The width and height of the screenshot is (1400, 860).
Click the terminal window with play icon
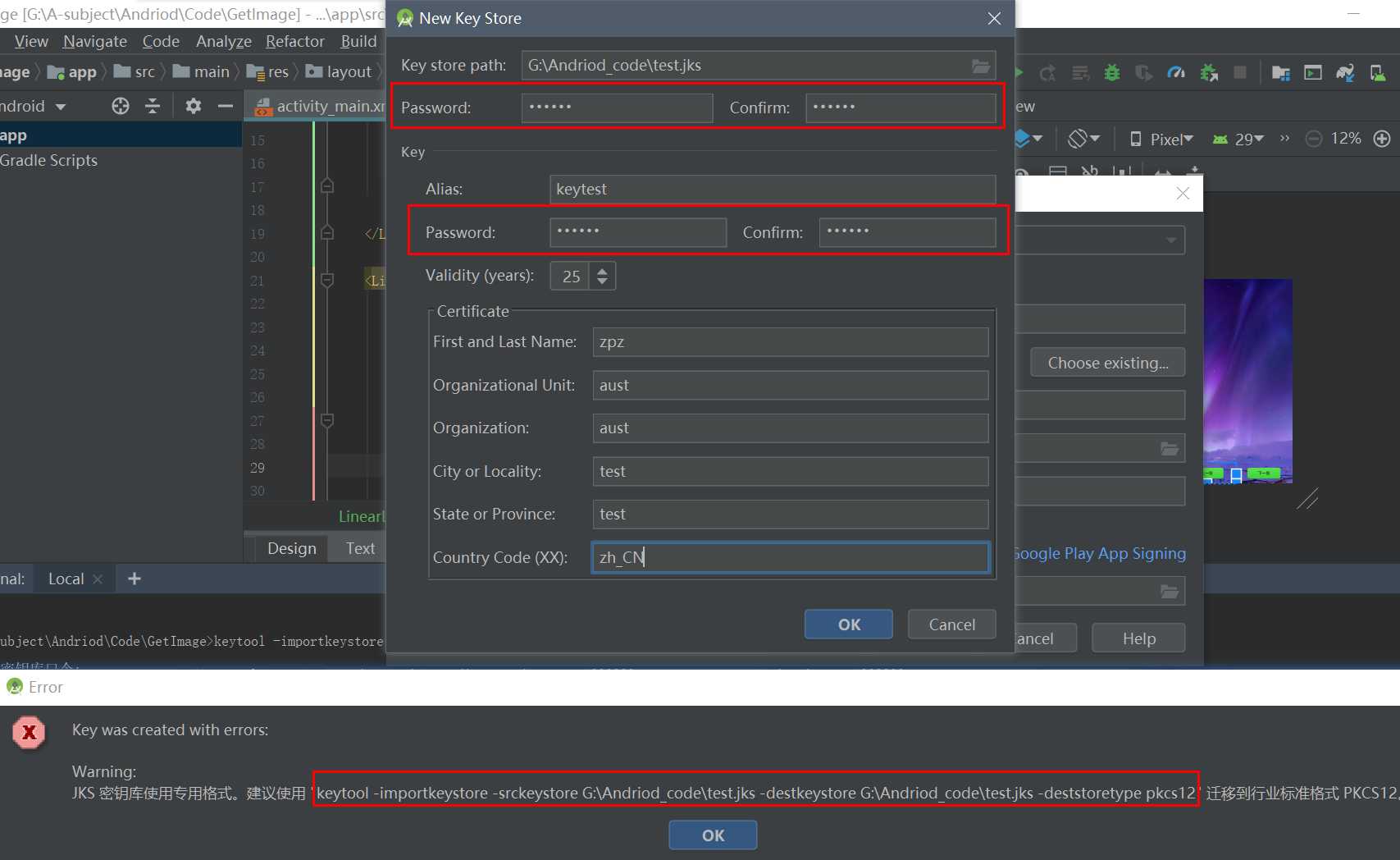click(x=1313, y=73)
